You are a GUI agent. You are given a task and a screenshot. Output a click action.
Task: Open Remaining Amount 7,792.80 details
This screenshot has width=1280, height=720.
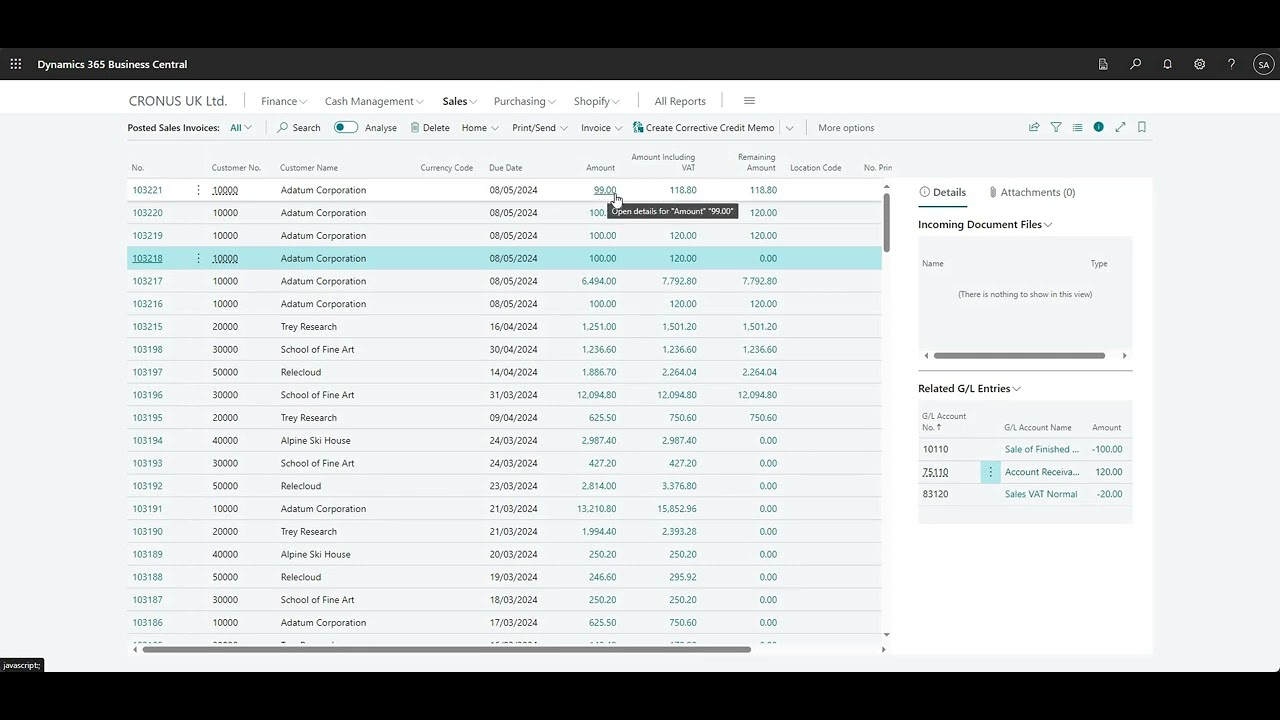[760, 281]
